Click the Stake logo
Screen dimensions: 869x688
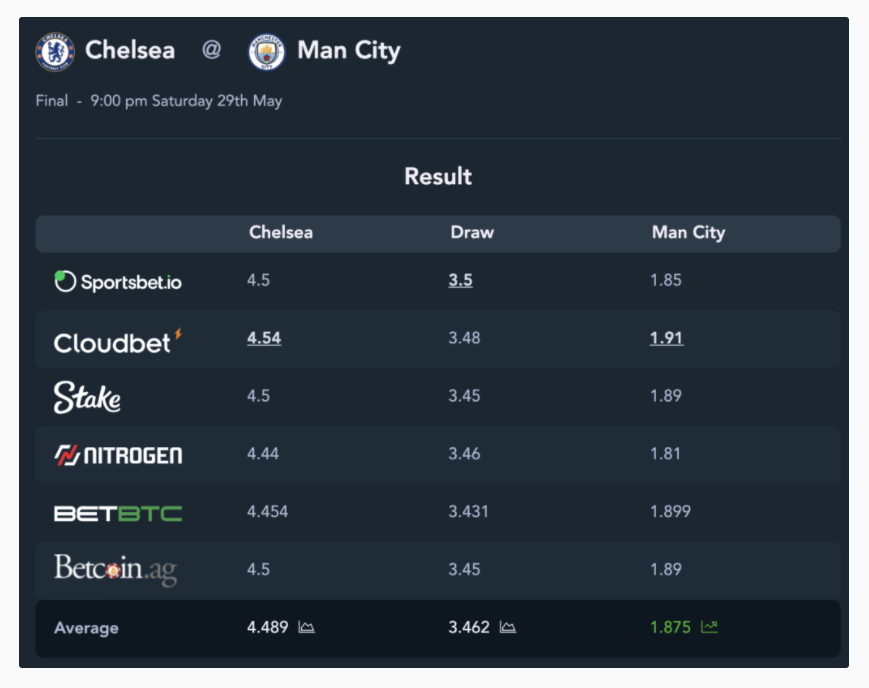[87, 397]
